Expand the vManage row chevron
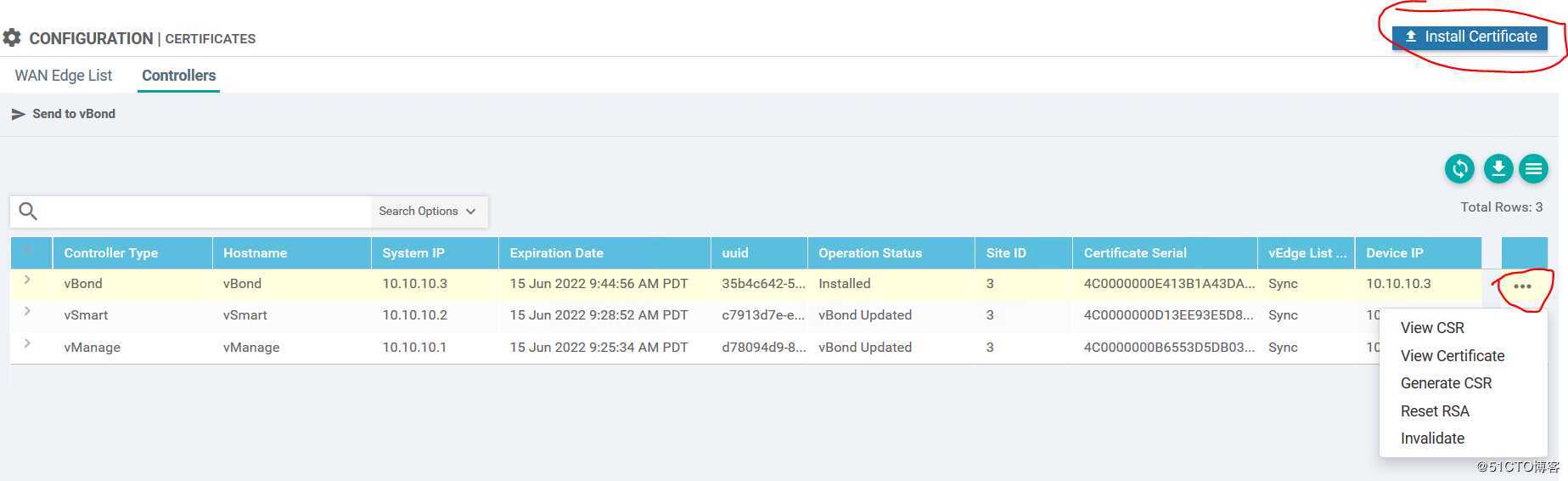The height and width of the screenshot is (481, 1568). (x=27, y=343)
